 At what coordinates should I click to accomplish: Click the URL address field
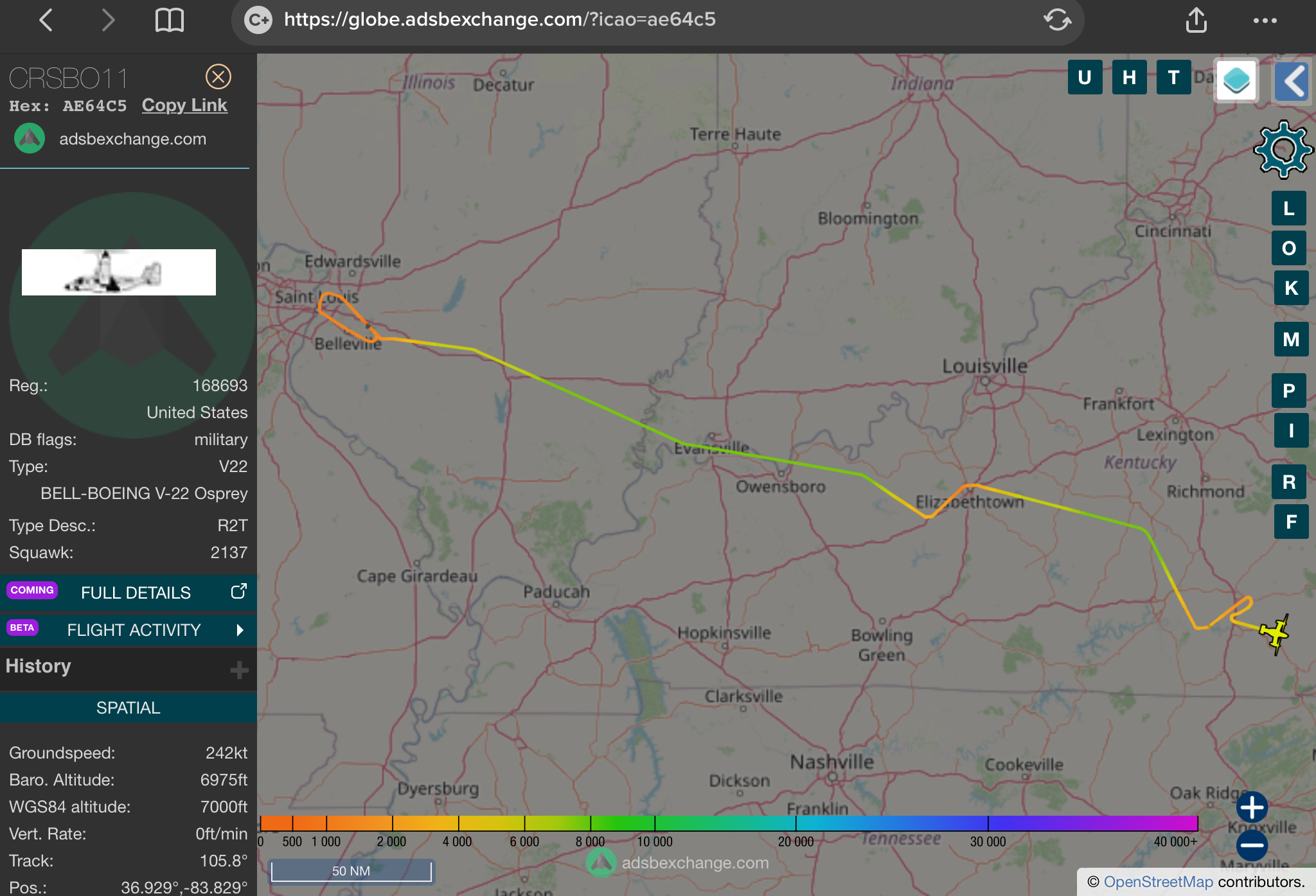pos(658,20)
